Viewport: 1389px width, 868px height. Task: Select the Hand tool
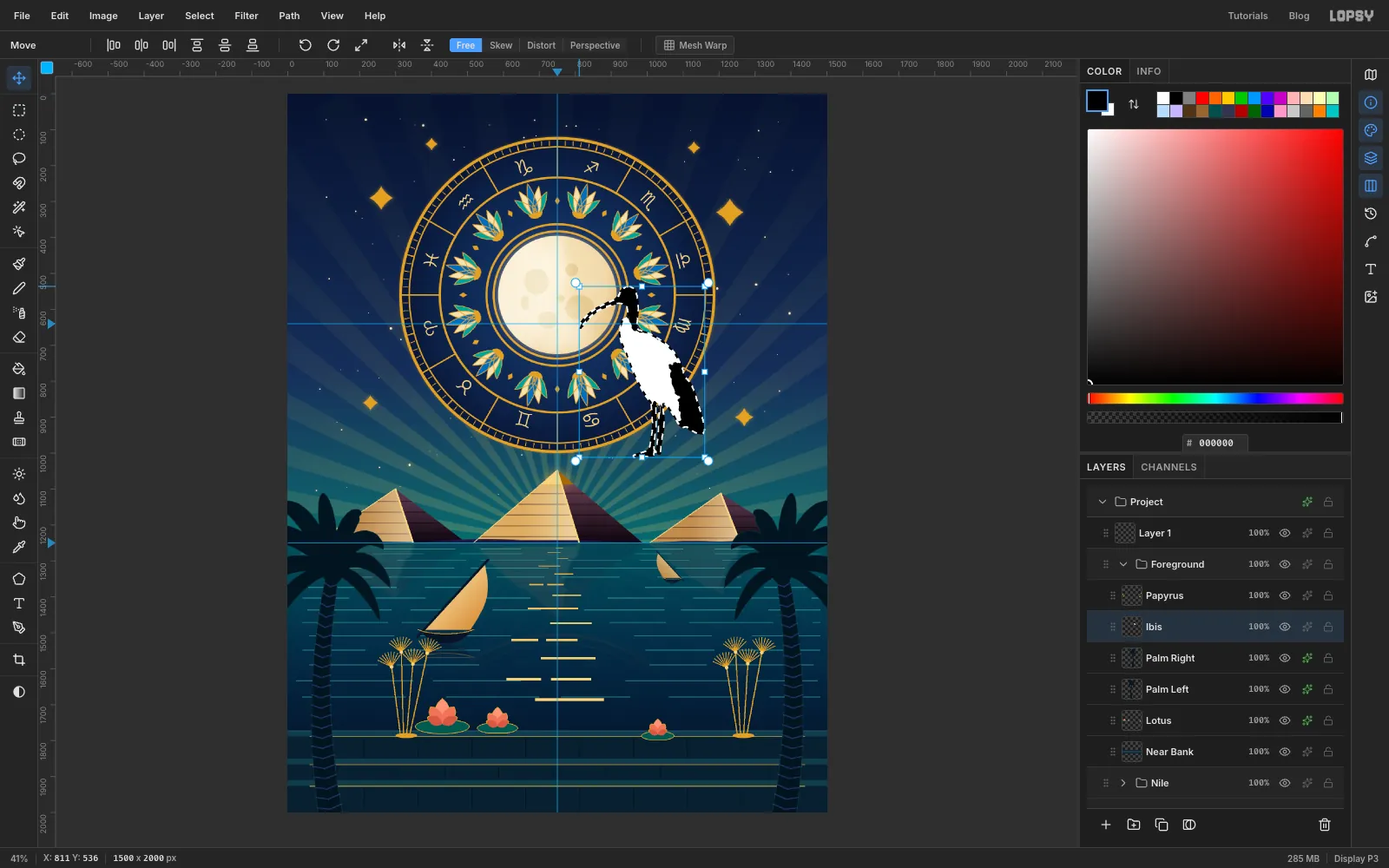[19, 523]
